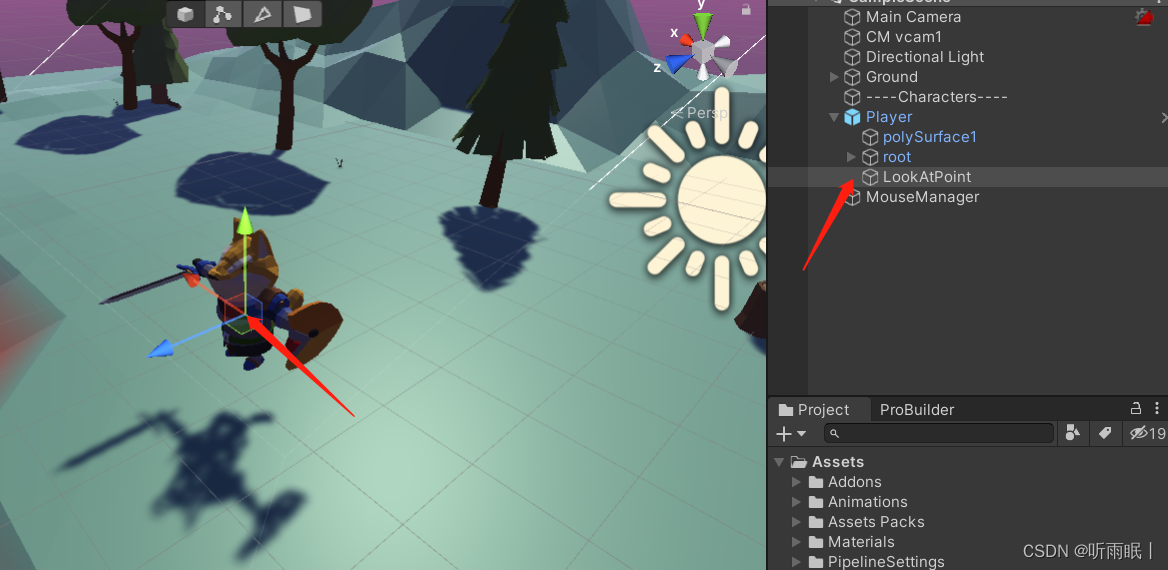The height and width of the screenshot is (570, 1168).
Task: Switch to the Project tab
Action: (814, 410)
